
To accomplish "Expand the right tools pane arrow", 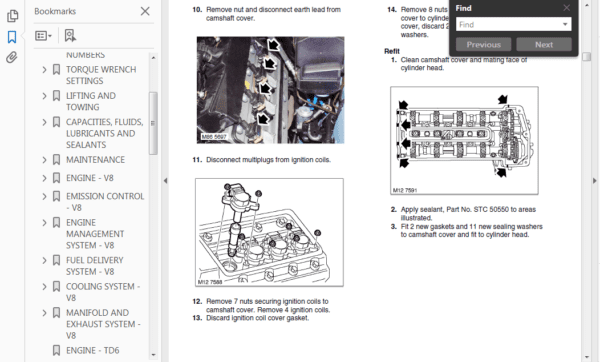I will tap(595, 181).
